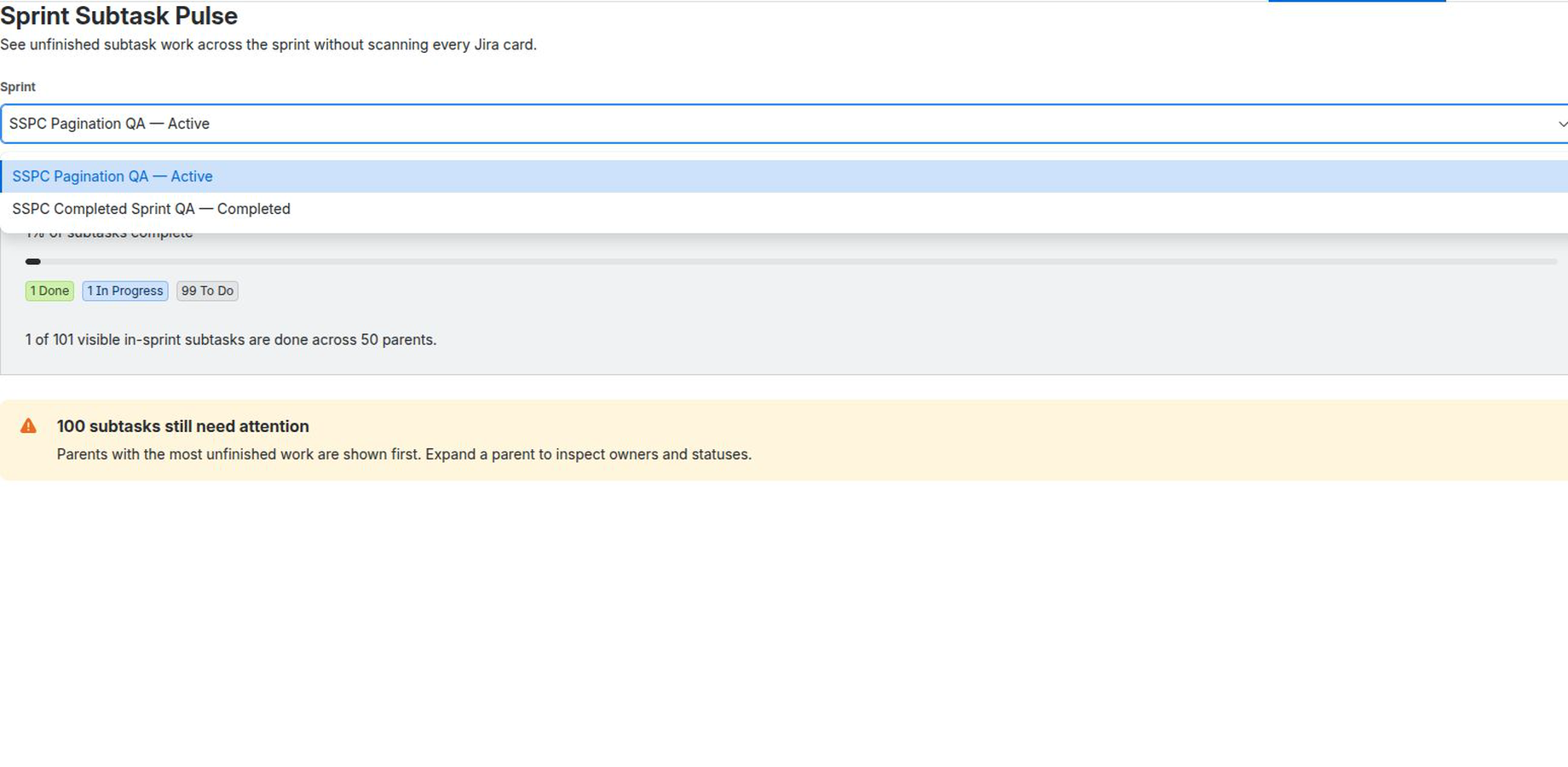Click the orange warning triangle icon
Screen dimensions: 1568x767
pyautogui.click(x=28, y=426)
